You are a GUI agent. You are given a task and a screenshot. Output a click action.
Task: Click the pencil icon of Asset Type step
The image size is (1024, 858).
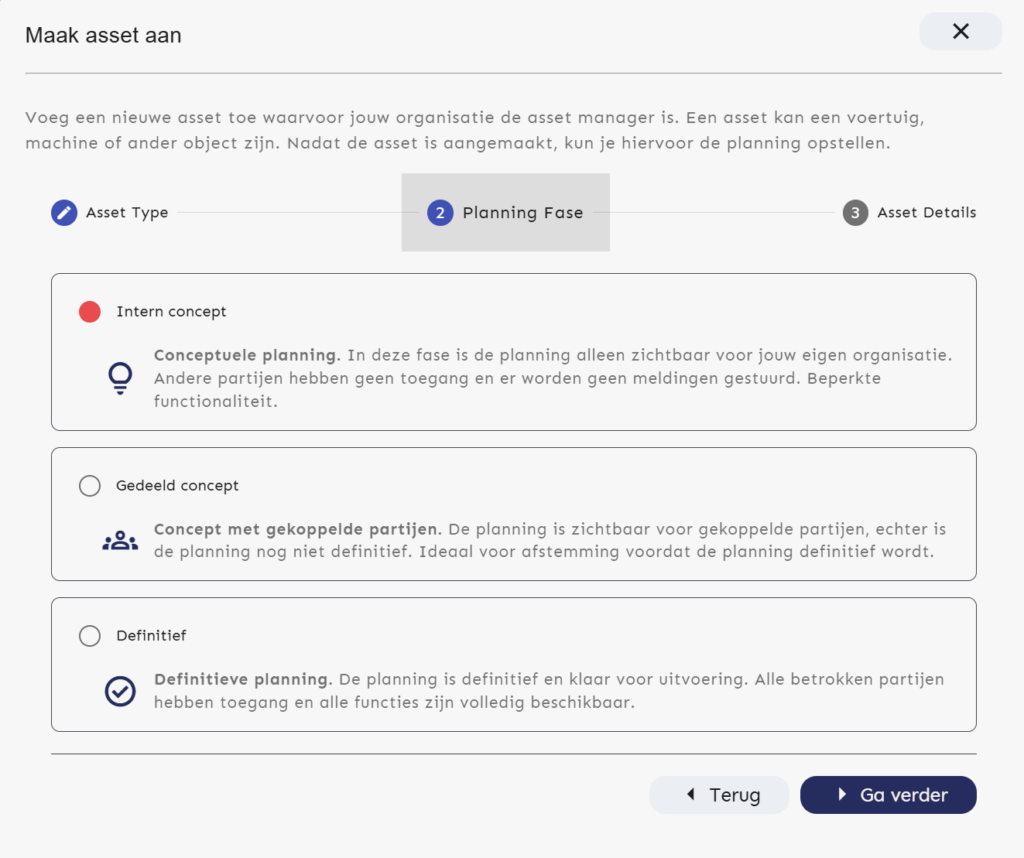[64, 212]
